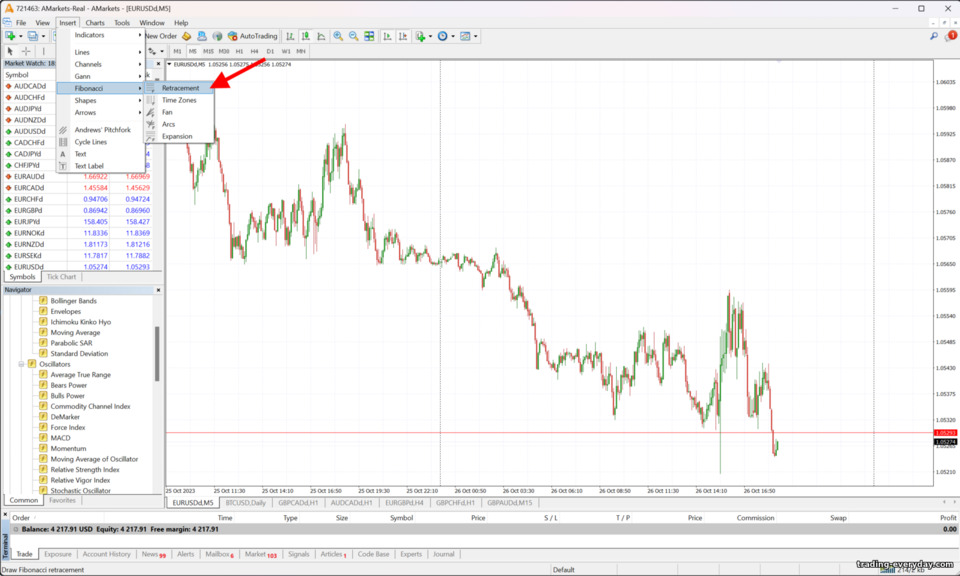Click the search magnifier icon at top right
This screenshot has width=960, height=576.
point(934,36)
